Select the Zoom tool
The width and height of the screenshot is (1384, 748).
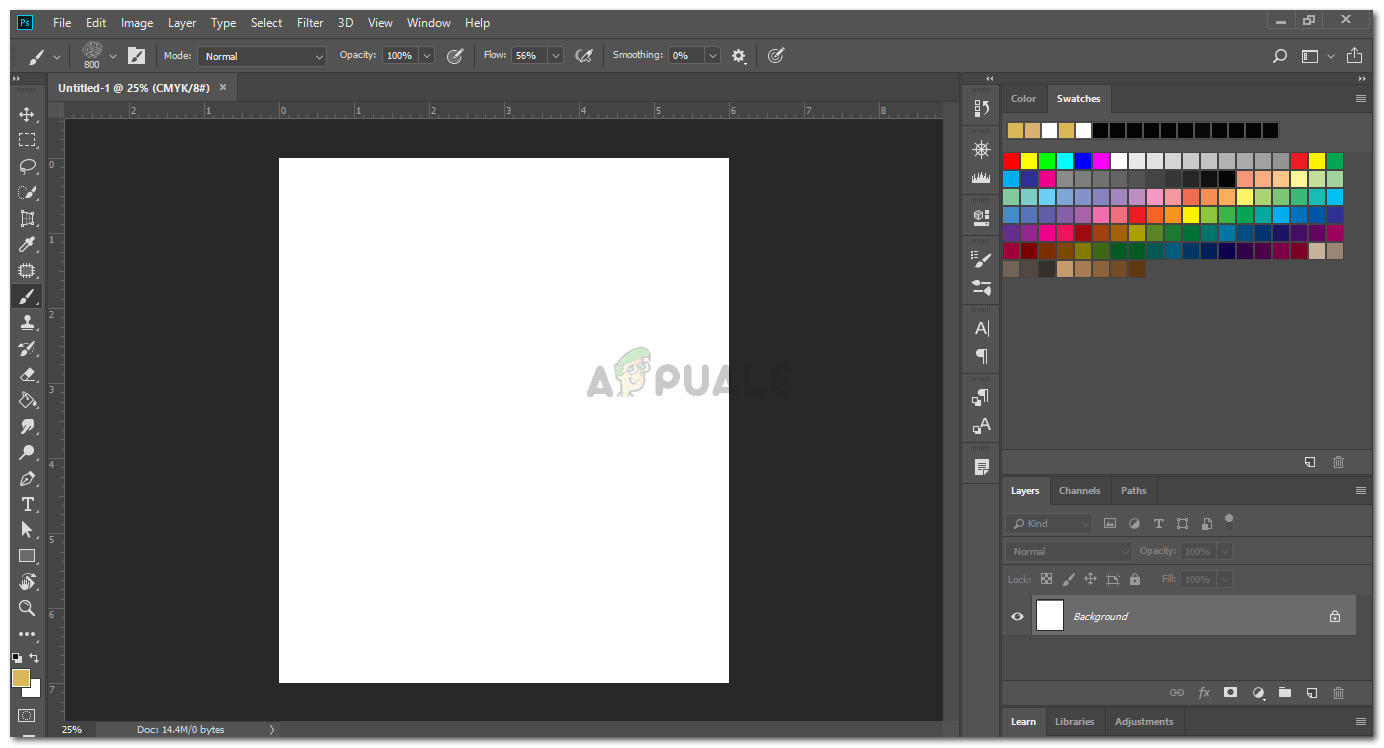click(x=27, y=608)
